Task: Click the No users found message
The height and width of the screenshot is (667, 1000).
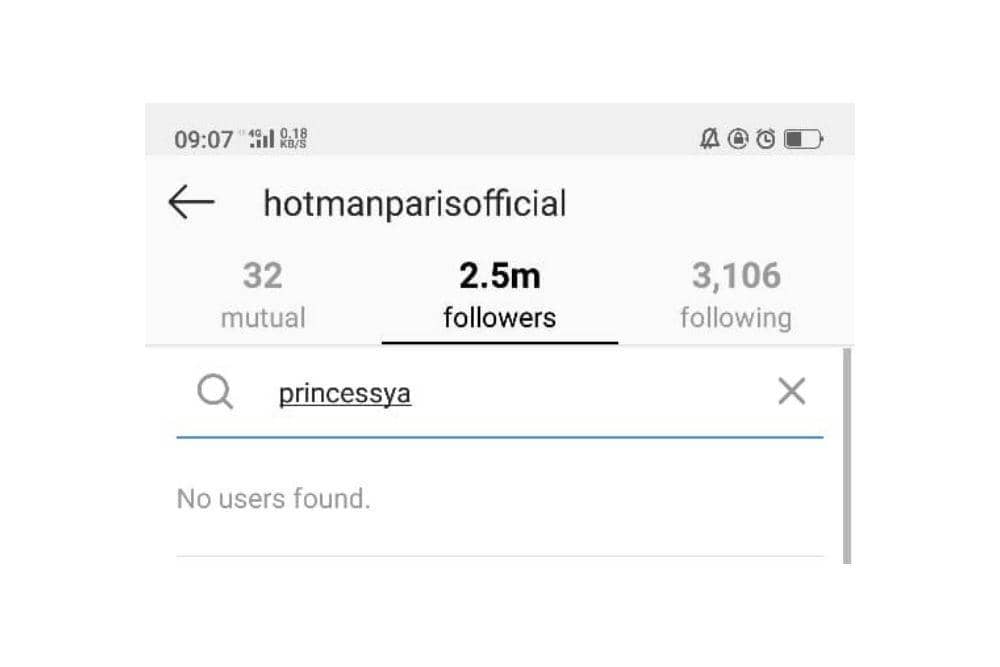Action: 273,498
